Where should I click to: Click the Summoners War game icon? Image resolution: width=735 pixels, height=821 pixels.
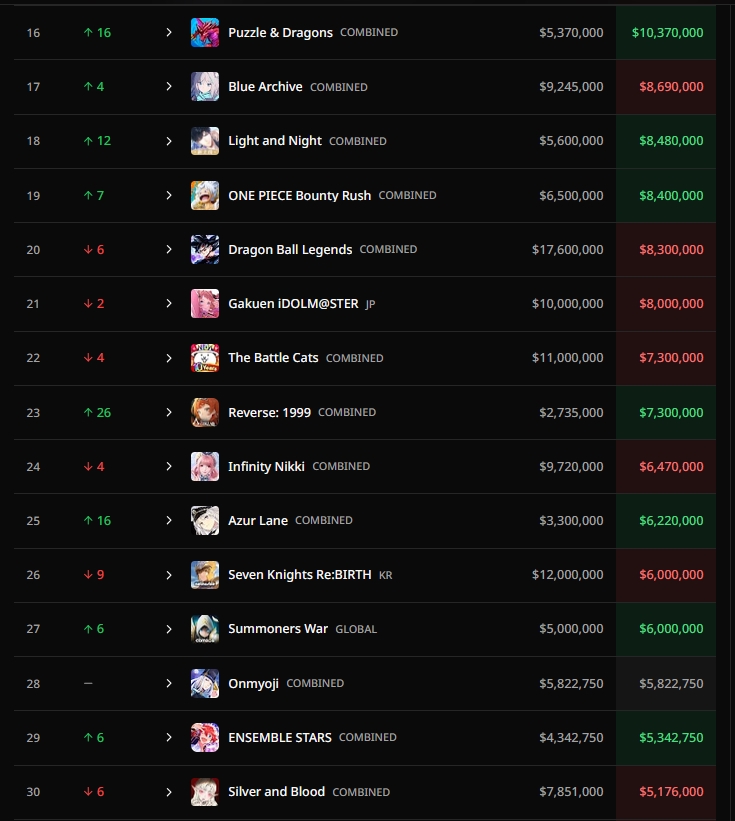205,629
